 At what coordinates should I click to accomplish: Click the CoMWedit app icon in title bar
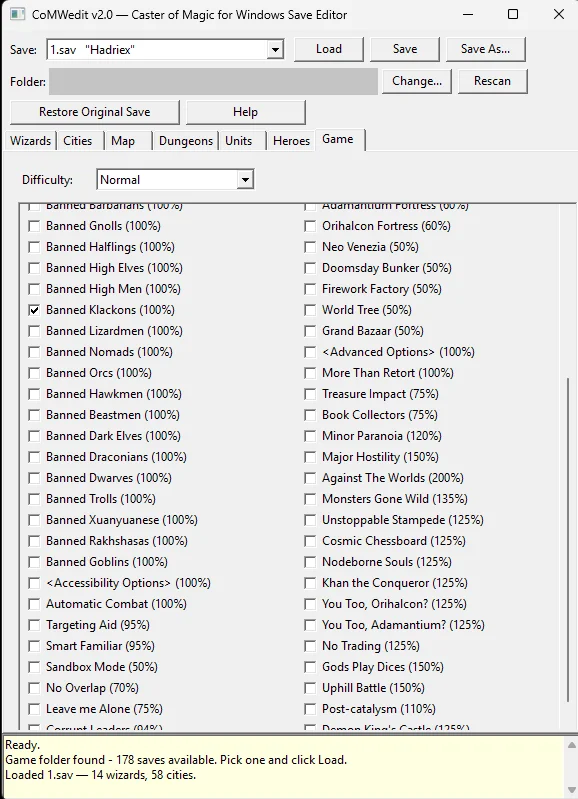click(17, 14)
